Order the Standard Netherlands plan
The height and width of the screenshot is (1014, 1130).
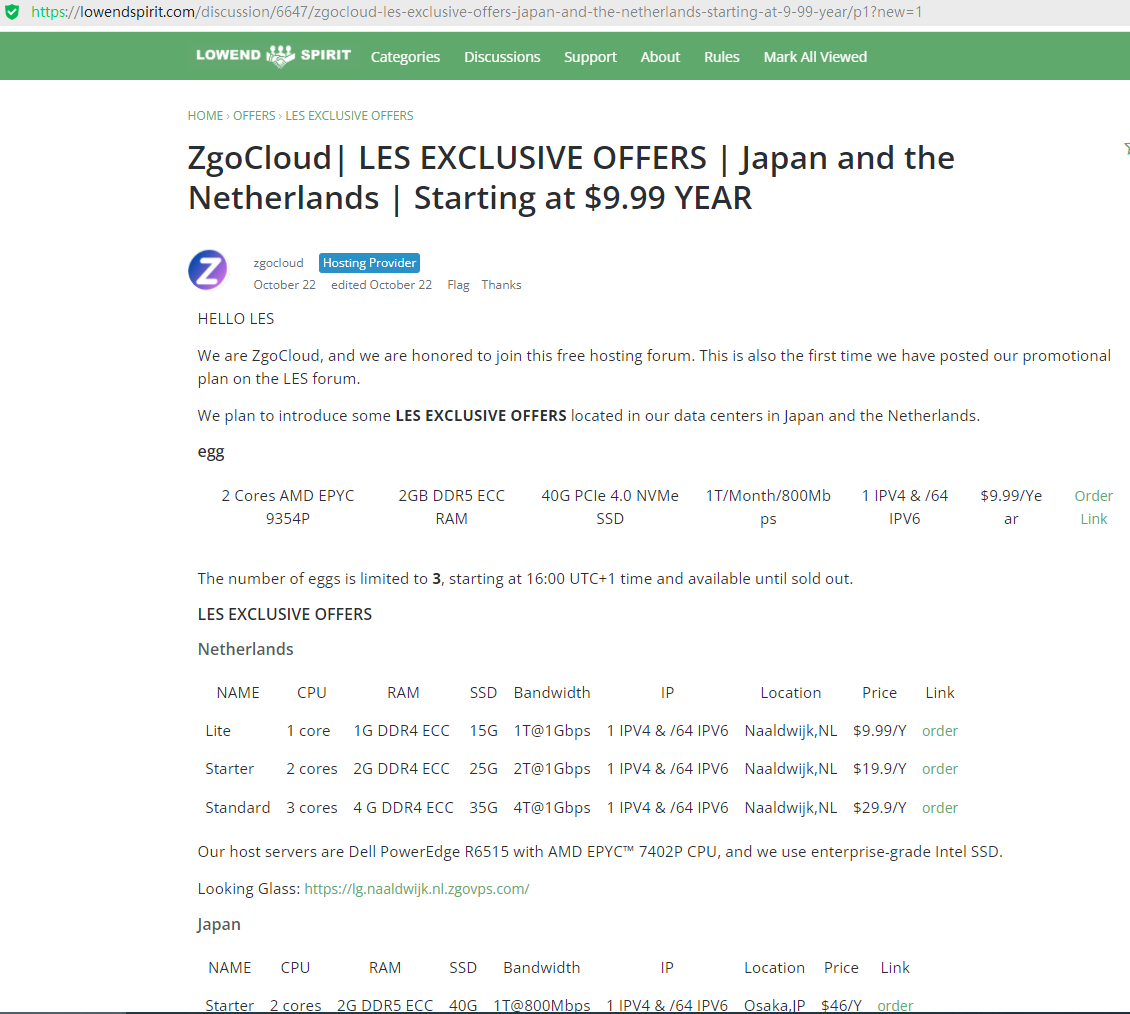(940, 808)
